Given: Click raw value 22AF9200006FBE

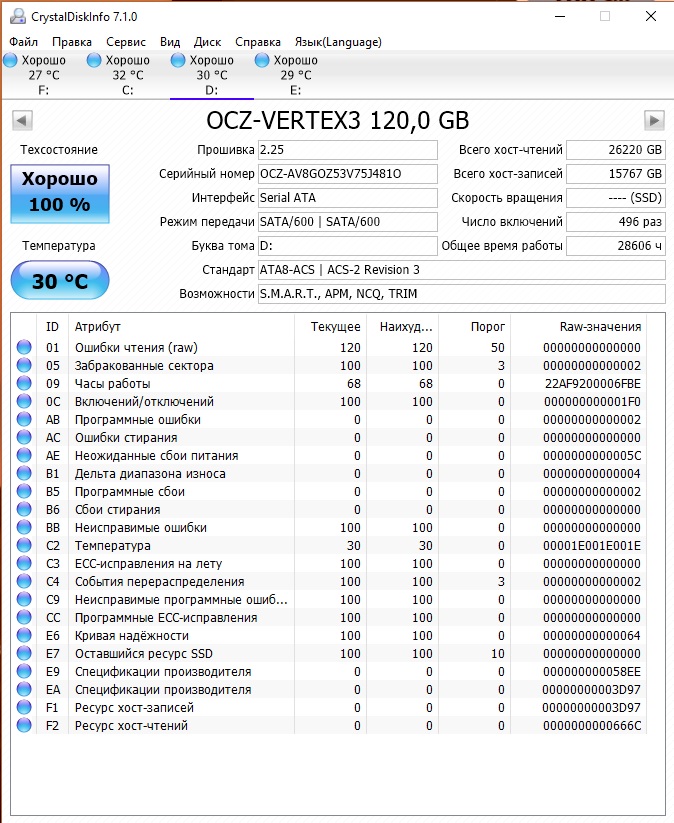Looking at the screenshot, I should tap(593, 384).
